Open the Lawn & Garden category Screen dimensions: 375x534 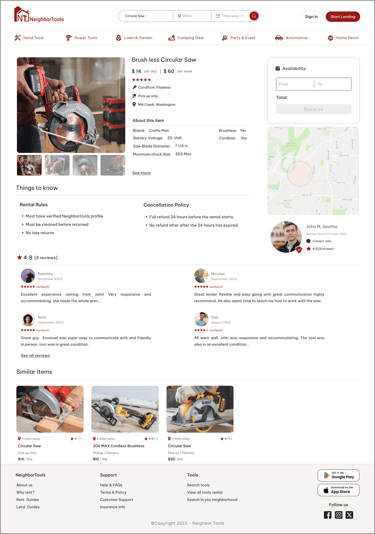pyautogui.click(x=134, y=38)
